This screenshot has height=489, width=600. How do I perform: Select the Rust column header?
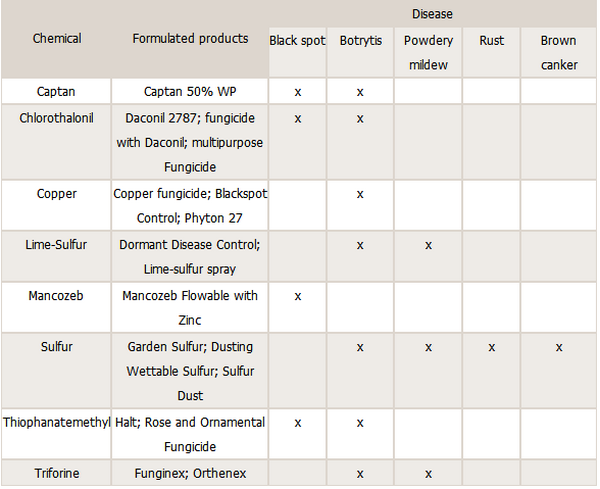pos(491,41)
